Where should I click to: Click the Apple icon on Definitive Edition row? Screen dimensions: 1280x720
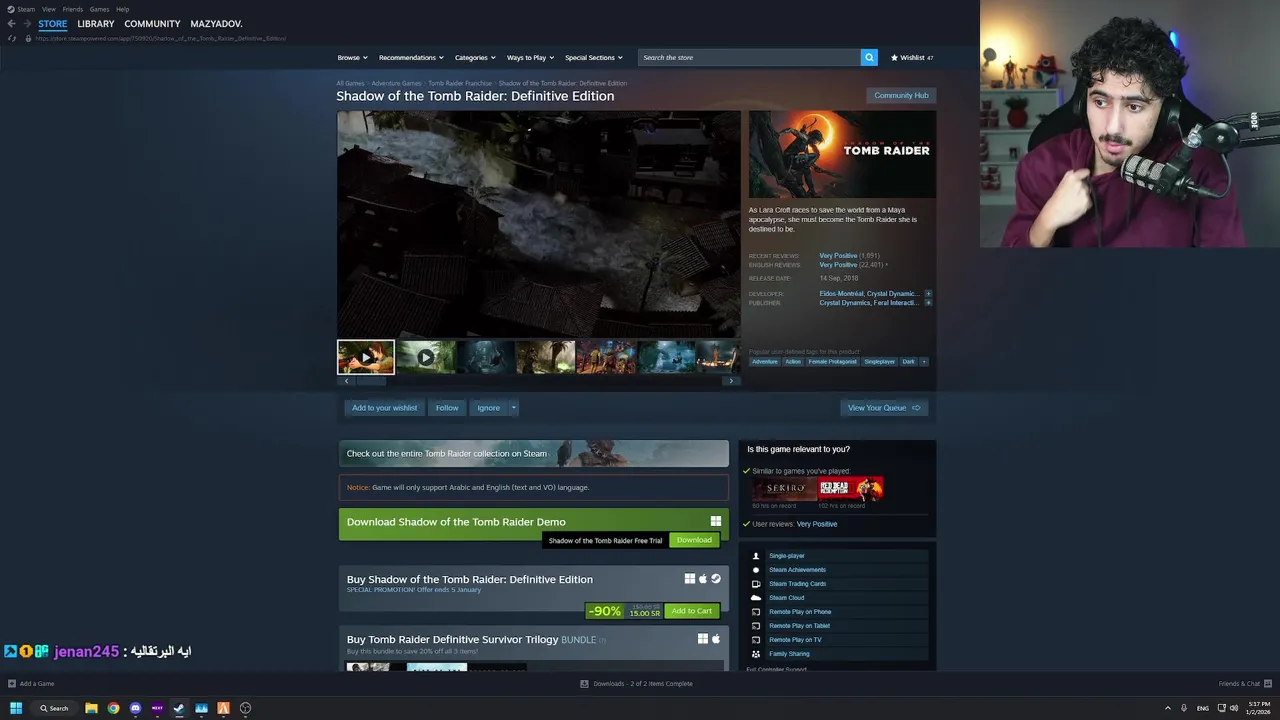703,579
